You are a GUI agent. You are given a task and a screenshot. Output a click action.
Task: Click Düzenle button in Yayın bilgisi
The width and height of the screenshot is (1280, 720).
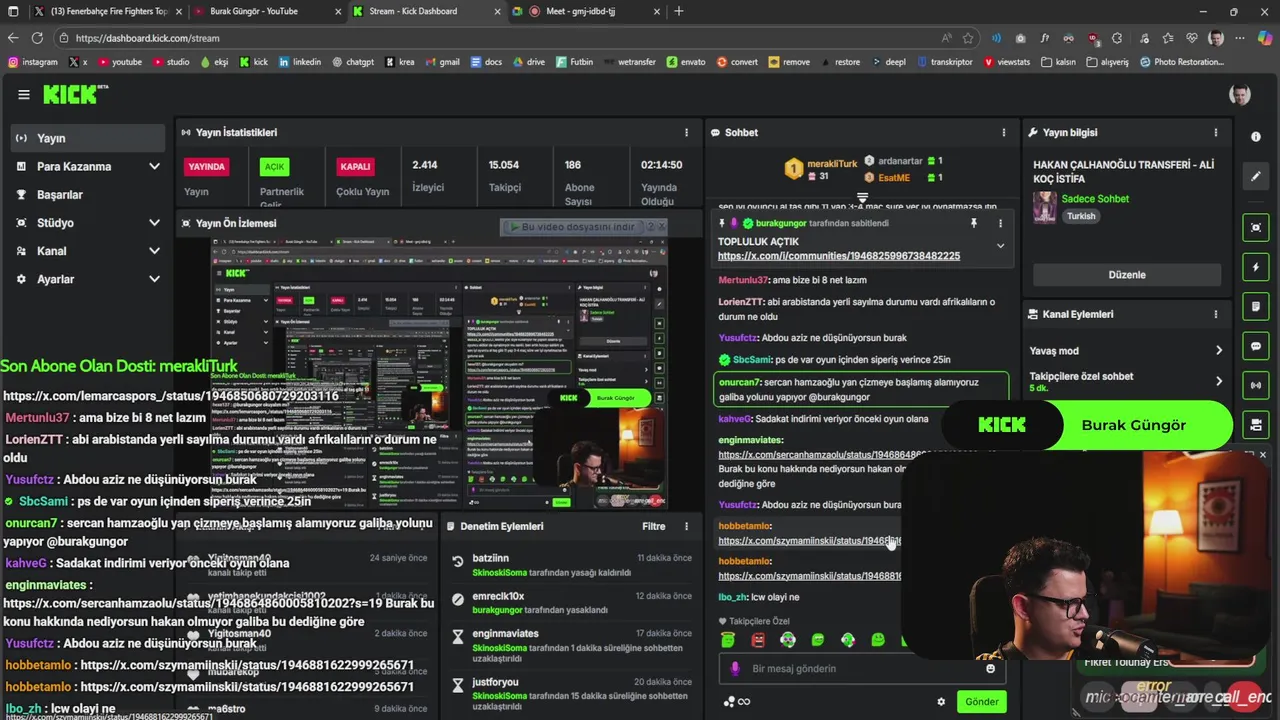point(1127,274)
